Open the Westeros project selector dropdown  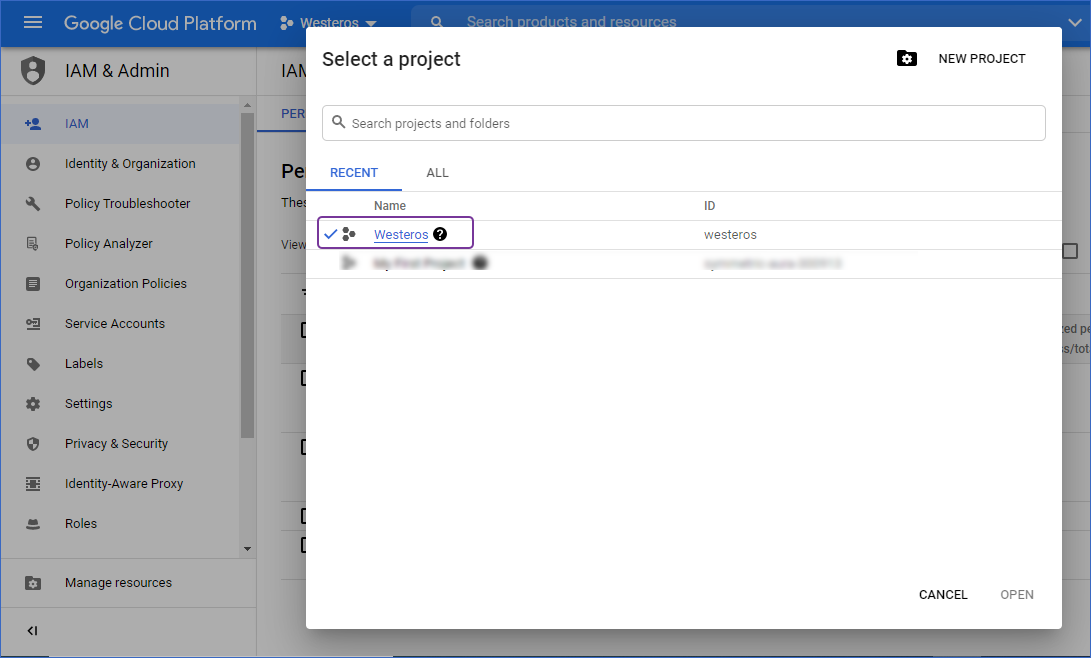(328, 23)
